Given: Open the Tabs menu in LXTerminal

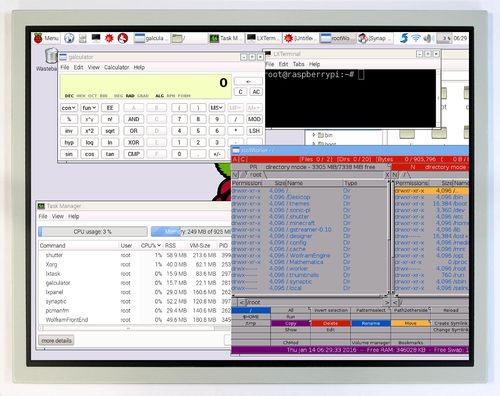Looking at the screenshot, I should click(x=298, y=64).
